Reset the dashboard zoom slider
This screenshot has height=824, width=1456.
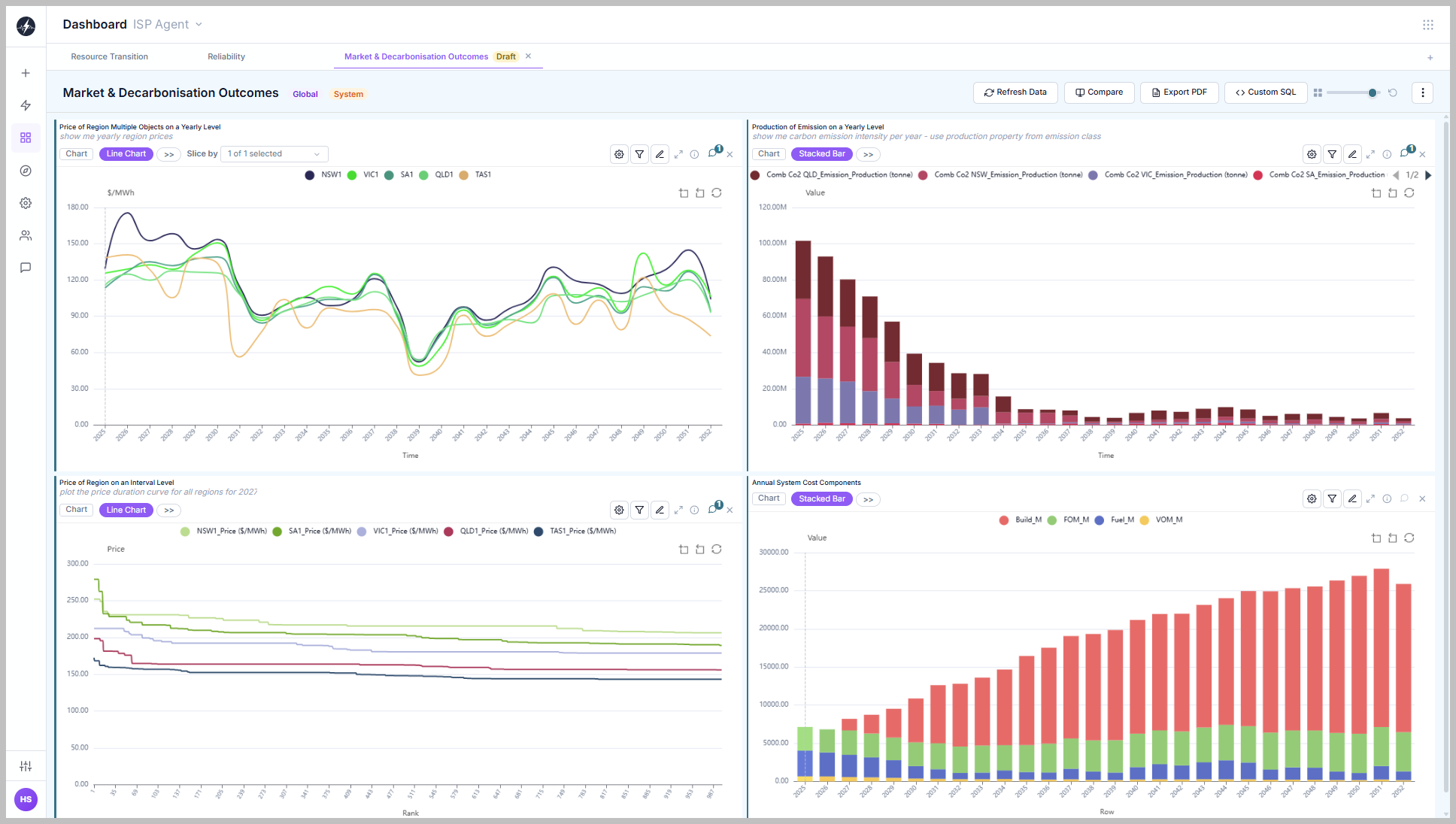coord(1393,92)
